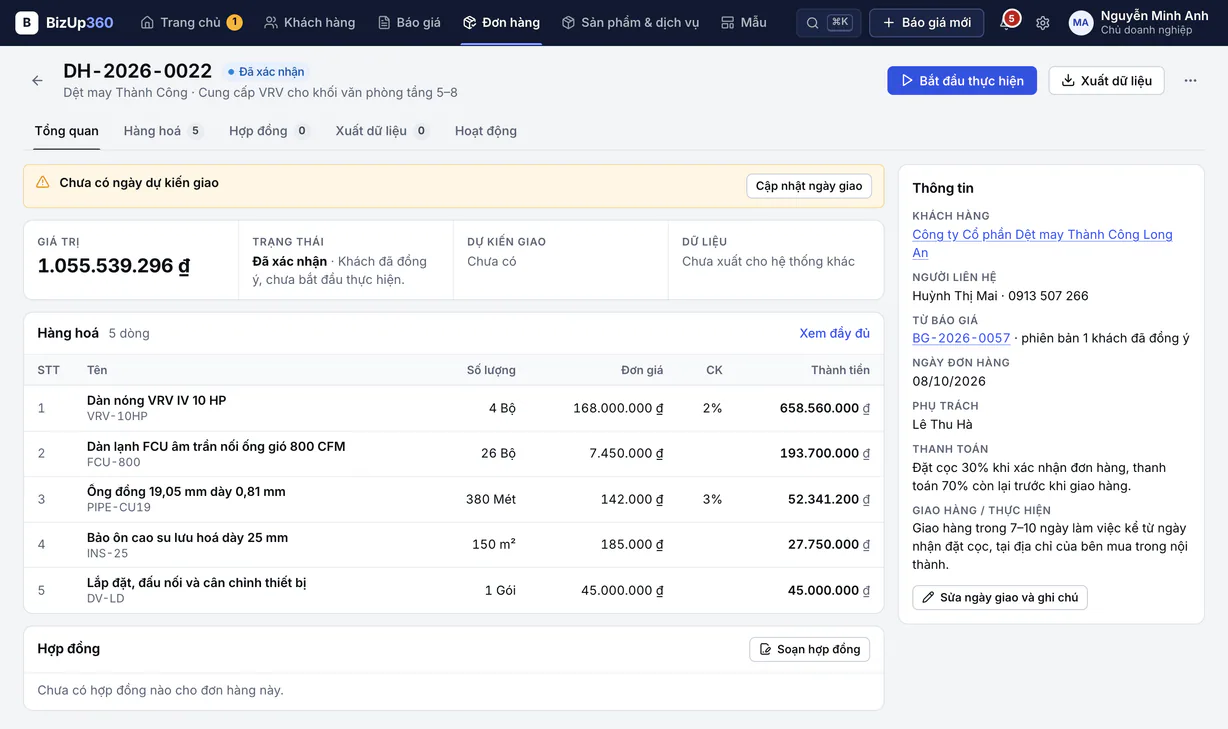
Task: Select row Bảo ôn cao su lưu hoá
Action: pyautogui.click(x=454, y=545)
